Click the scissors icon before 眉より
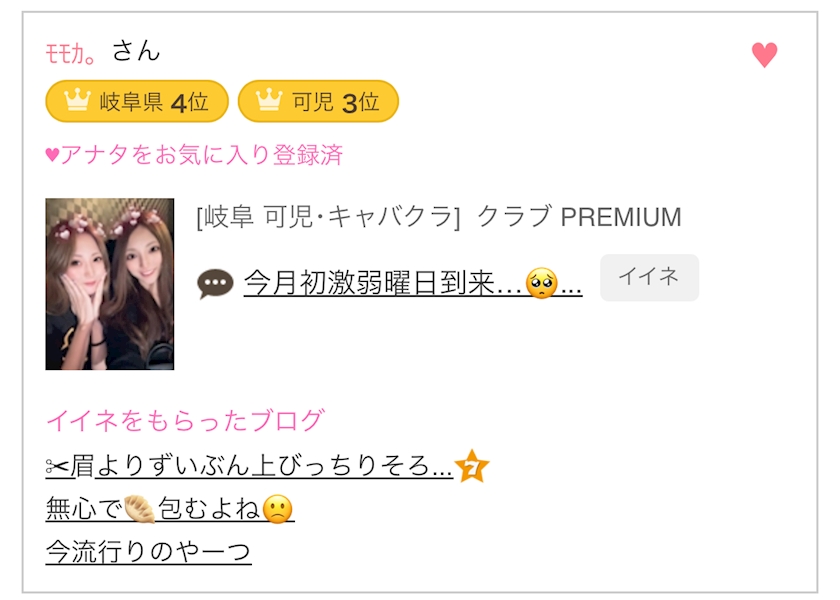This screenshot has height=600, width=840. (x=60, y=466)
